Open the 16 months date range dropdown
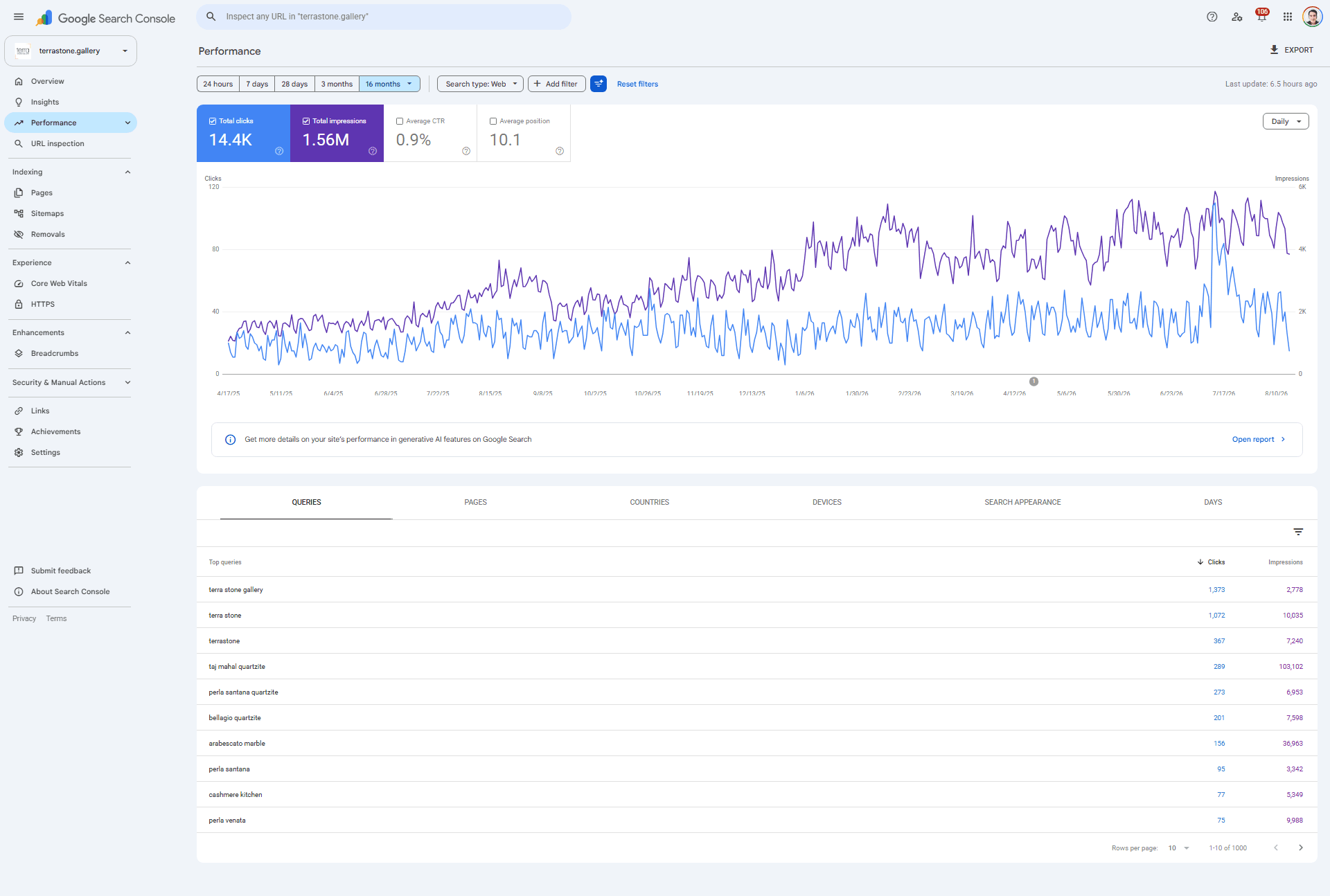This screenshot has width=1330, height=896. pyautogui.click(x=389, y=84)
